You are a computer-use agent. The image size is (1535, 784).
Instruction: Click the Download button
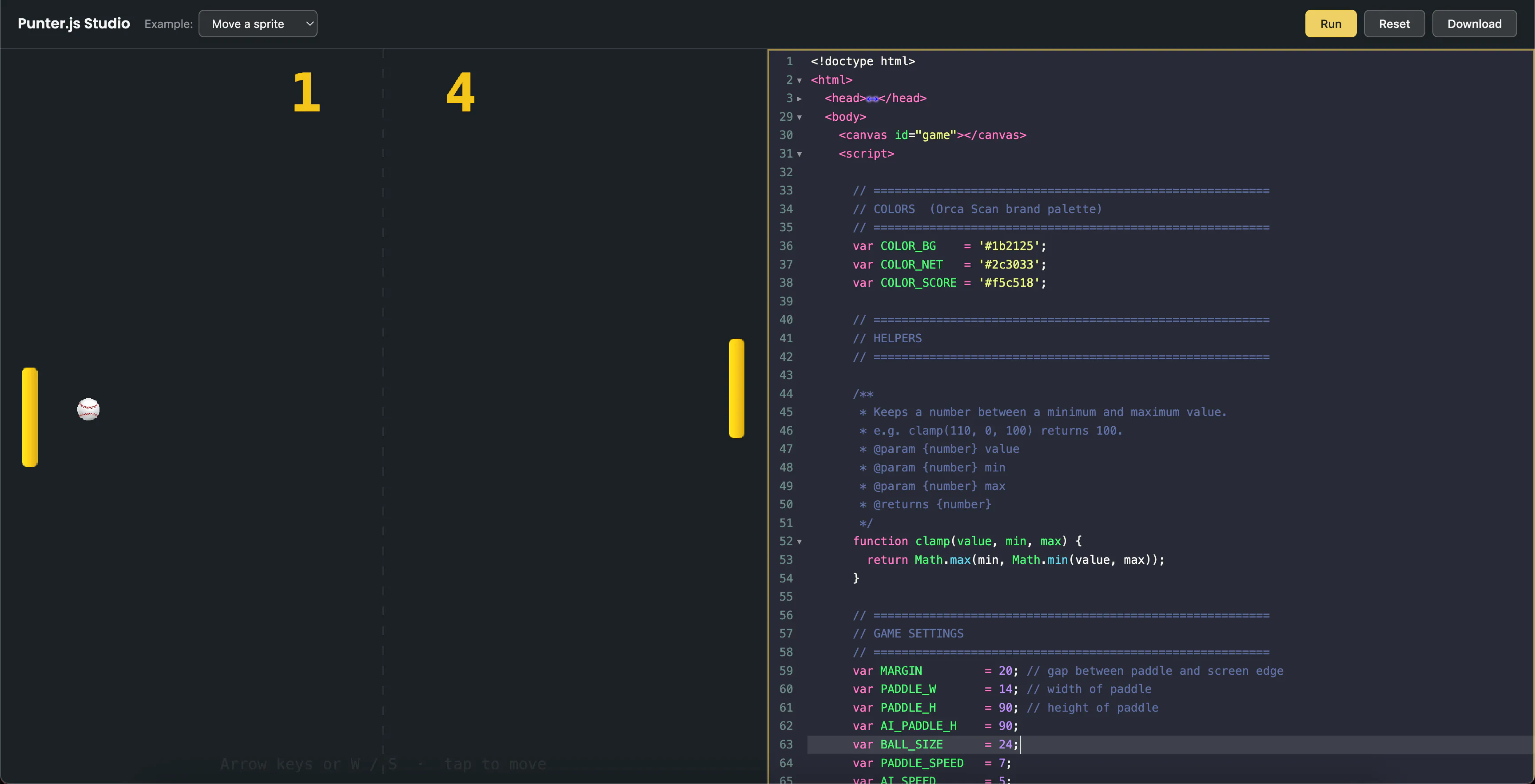click(1474, 24)
